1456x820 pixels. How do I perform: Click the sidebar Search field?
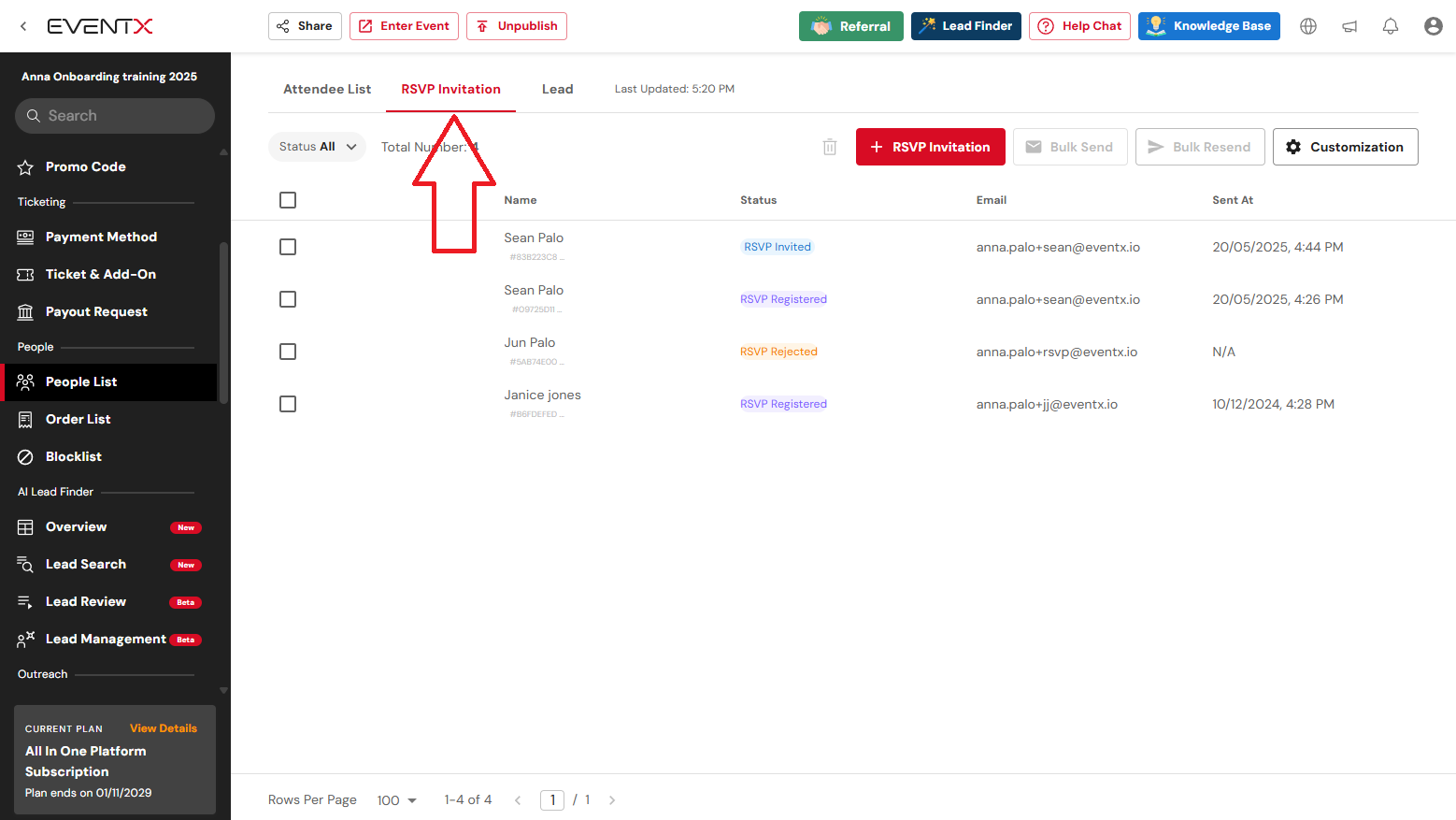[115, 116]
